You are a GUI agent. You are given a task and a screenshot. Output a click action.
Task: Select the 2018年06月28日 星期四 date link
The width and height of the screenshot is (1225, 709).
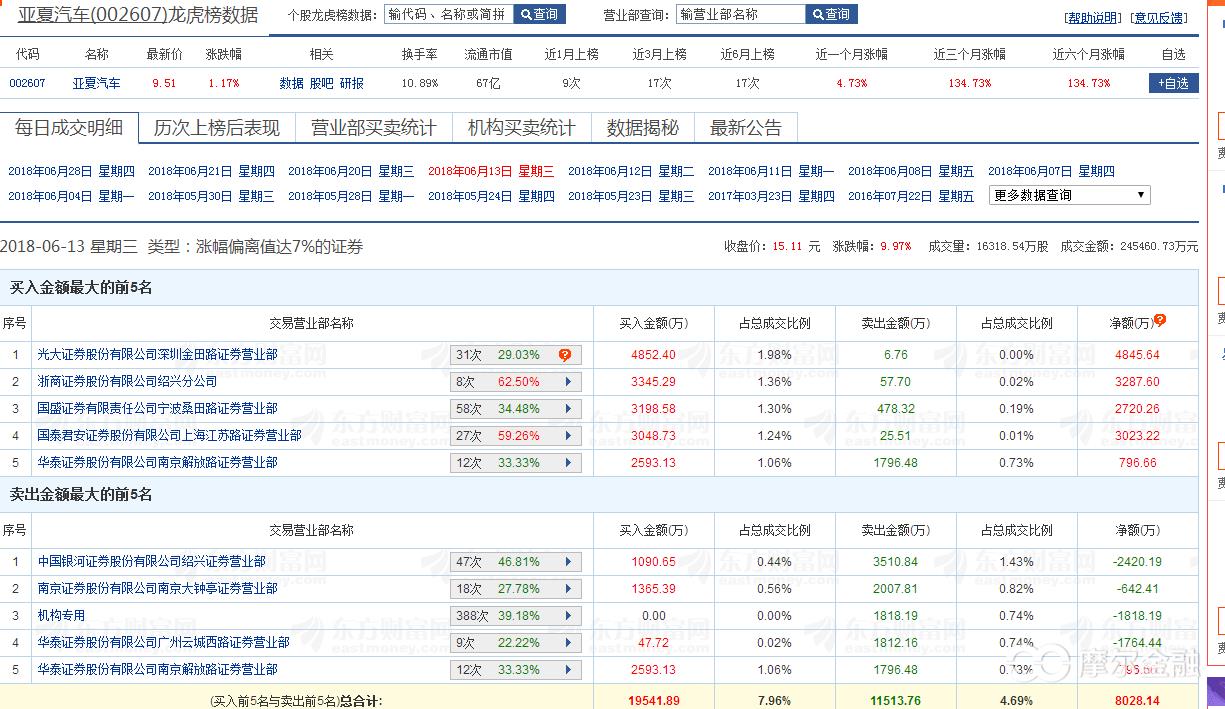click(70, 172)
